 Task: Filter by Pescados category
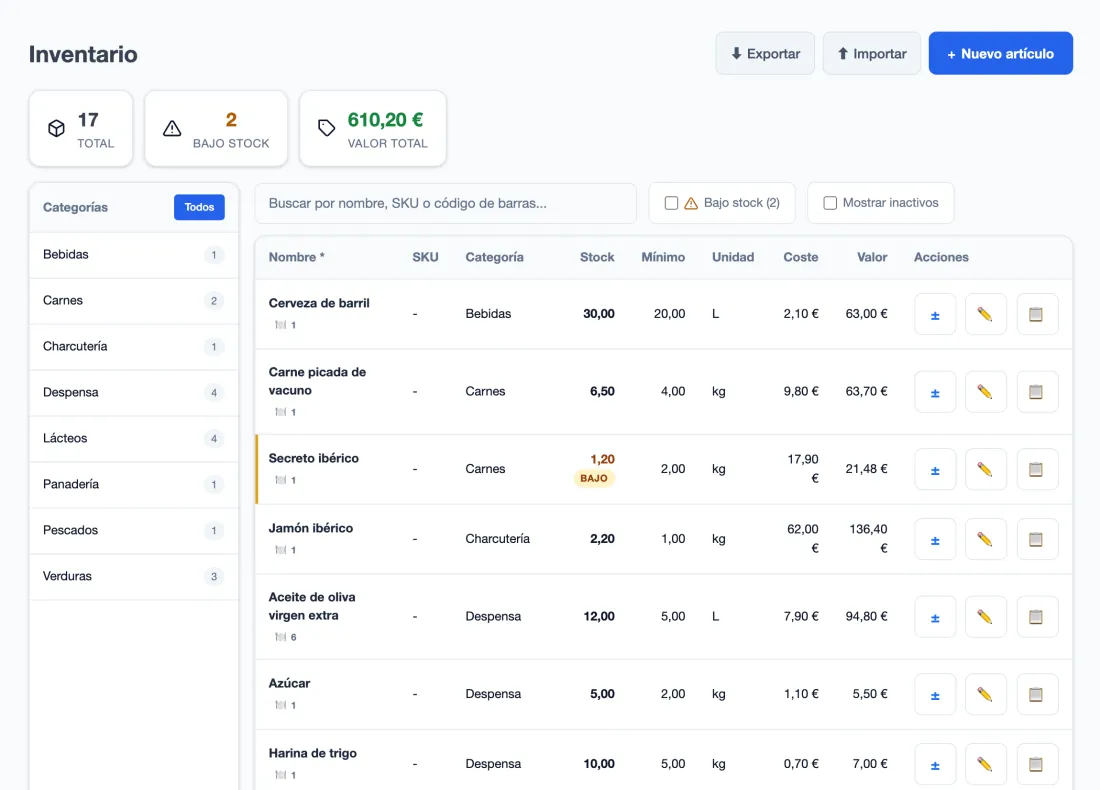point(133,530)
